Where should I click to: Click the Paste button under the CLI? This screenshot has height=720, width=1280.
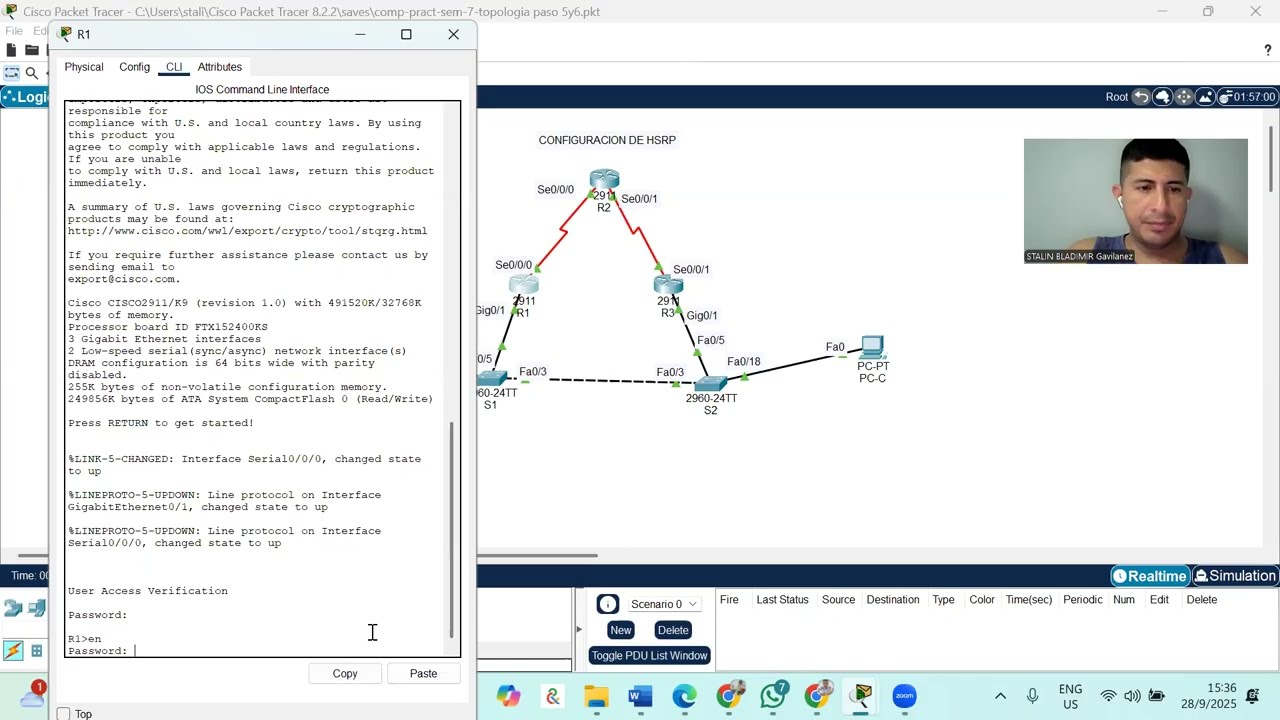coord(423,673)
